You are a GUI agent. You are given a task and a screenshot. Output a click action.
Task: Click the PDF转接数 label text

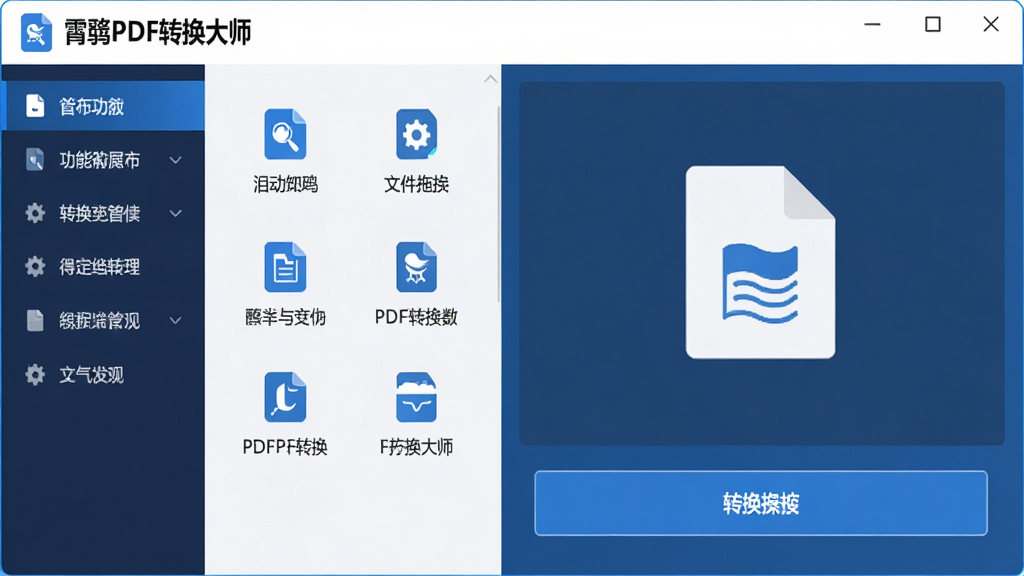point(417,317)
